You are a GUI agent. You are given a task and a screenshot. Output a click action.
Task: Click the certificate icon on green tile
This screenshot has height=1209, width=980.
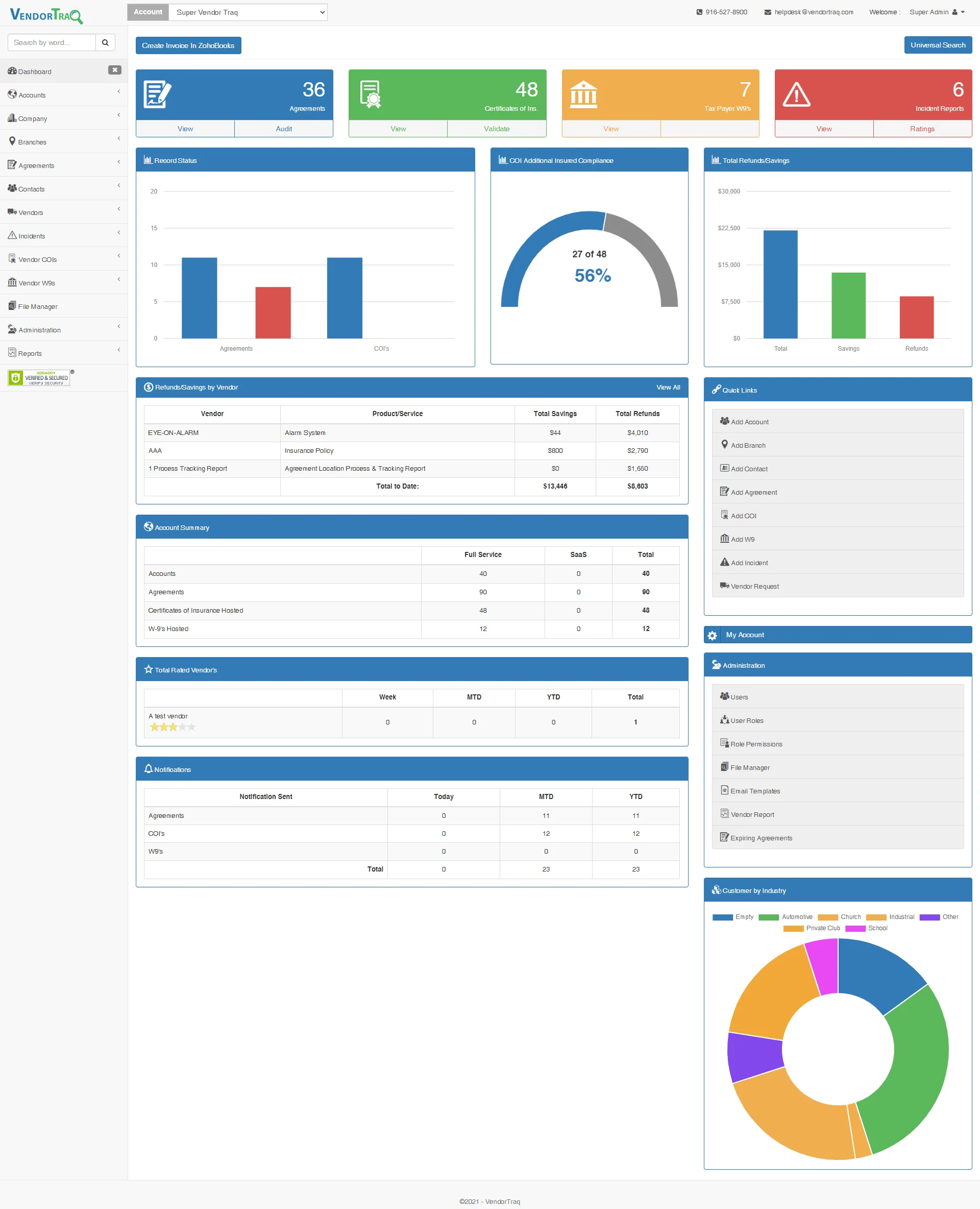371,94
